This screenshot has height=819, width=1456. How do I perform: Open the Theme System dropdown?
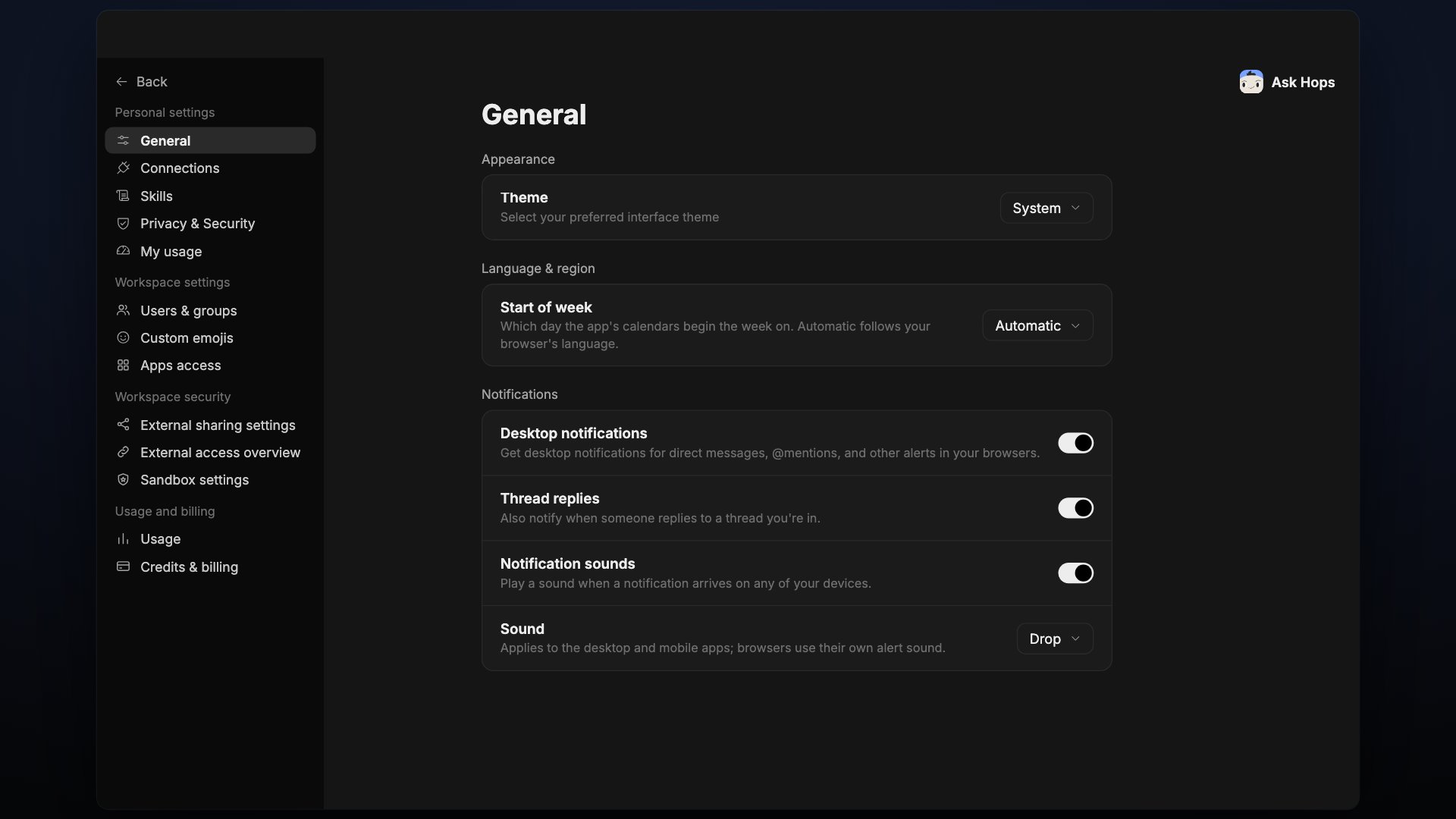pyautogui.click(x=1046, y=208)
